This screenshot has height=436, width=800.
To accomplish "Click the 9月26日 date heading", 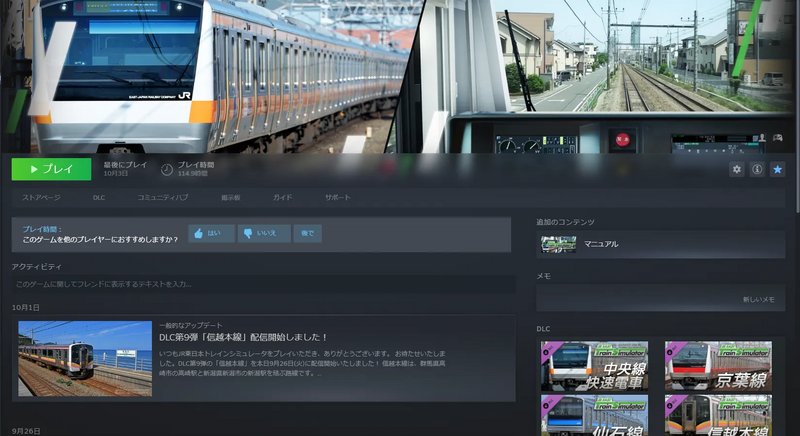I will [26, 431].
